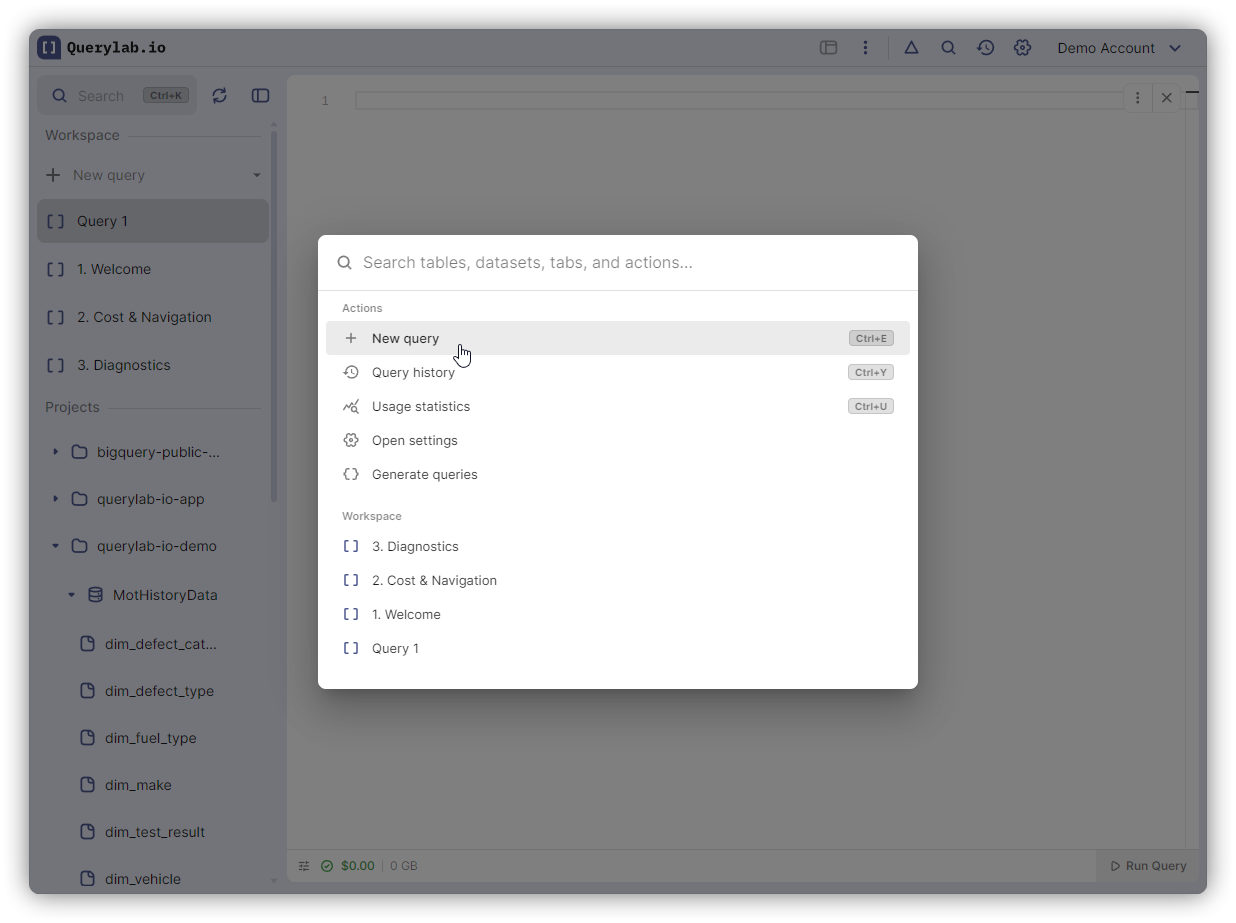Select Query history in the Actions list
Image resolution: width=1236 pixels, height=923 pixels.
point(413,372)
